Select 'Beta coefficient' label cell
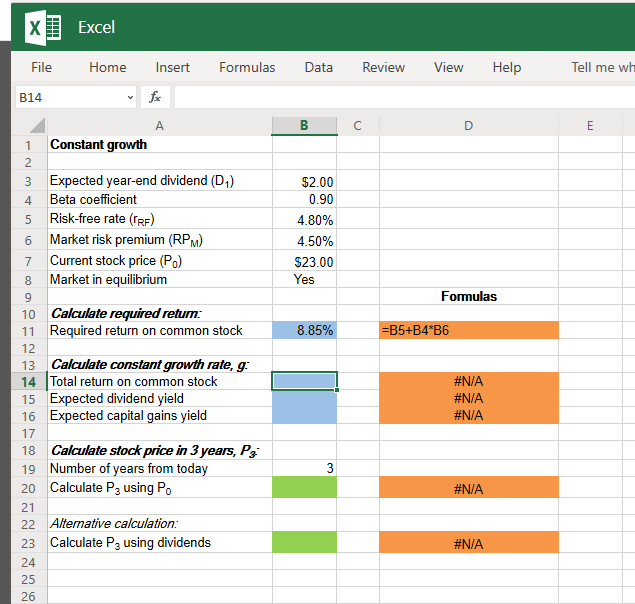 [x=160, y=199]
